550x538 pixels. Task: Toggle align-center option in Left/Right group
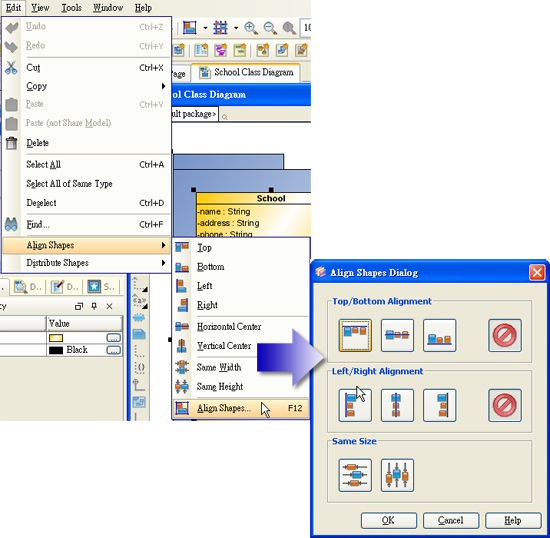397,405
